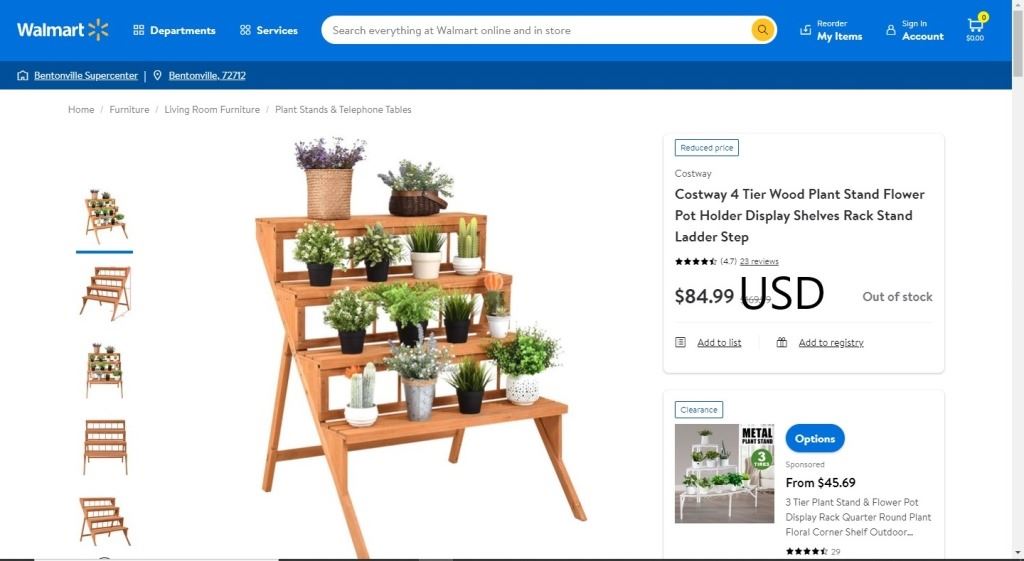Open the sponsored metal plant stand image
Viewport: 1024px width, 561px height.
[724, 473]
